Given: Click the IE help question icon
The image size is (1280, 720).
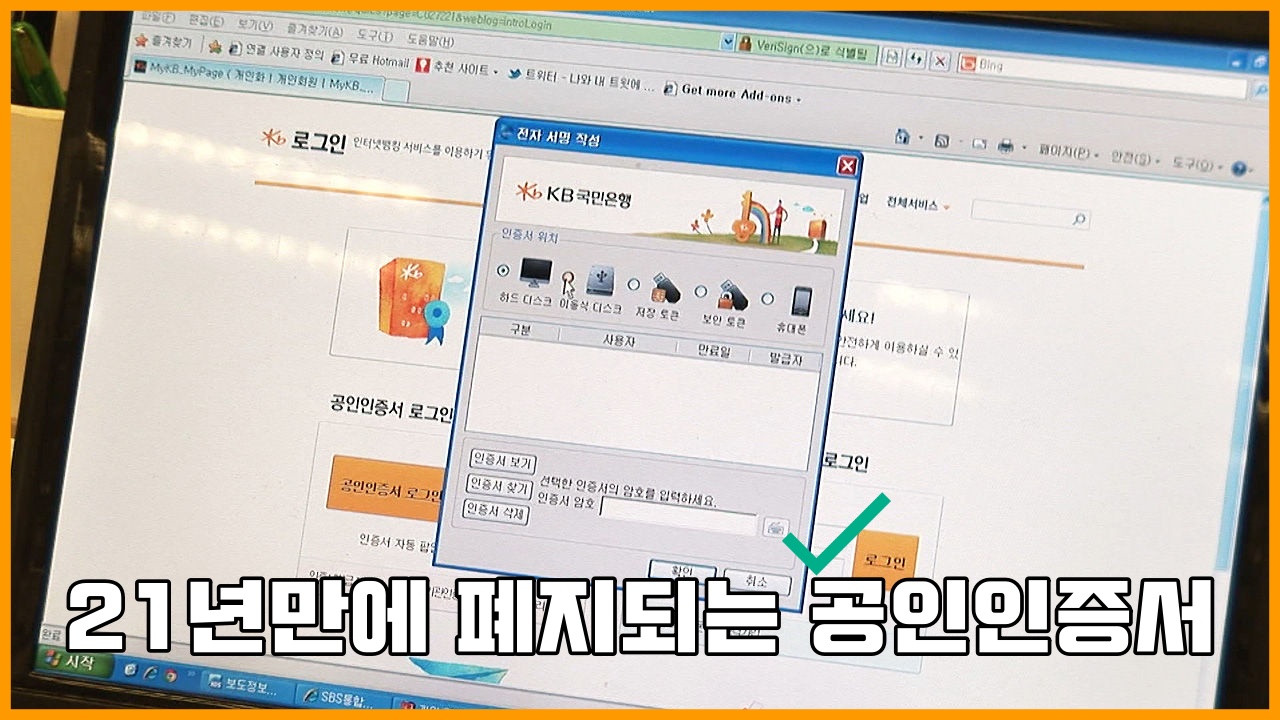Looking at the screenshot, I should click(x=1240, y=170).
